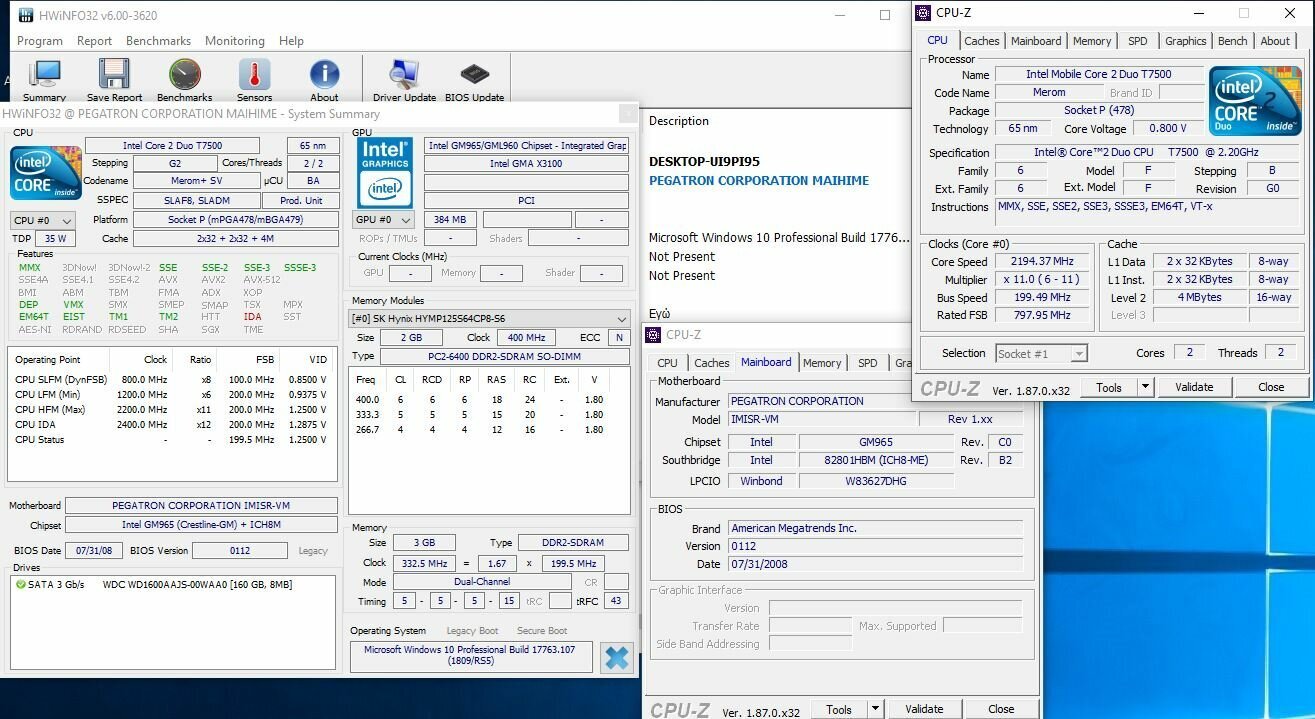Select CPU tab in Mainboard CPU-Z window

pos(667,363)
